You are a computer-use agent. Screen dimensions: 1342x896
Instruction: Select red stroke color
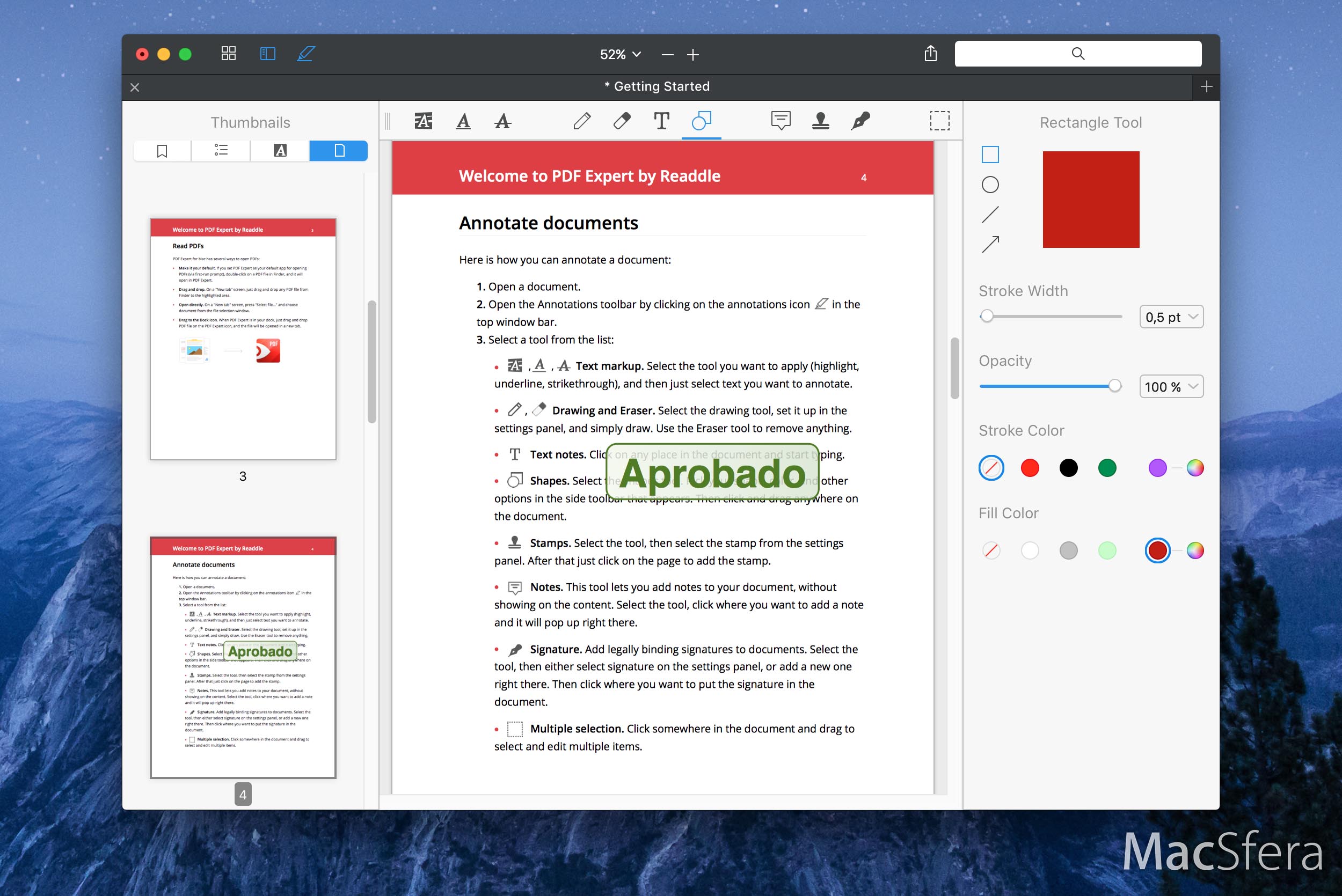click(1030, 468)
